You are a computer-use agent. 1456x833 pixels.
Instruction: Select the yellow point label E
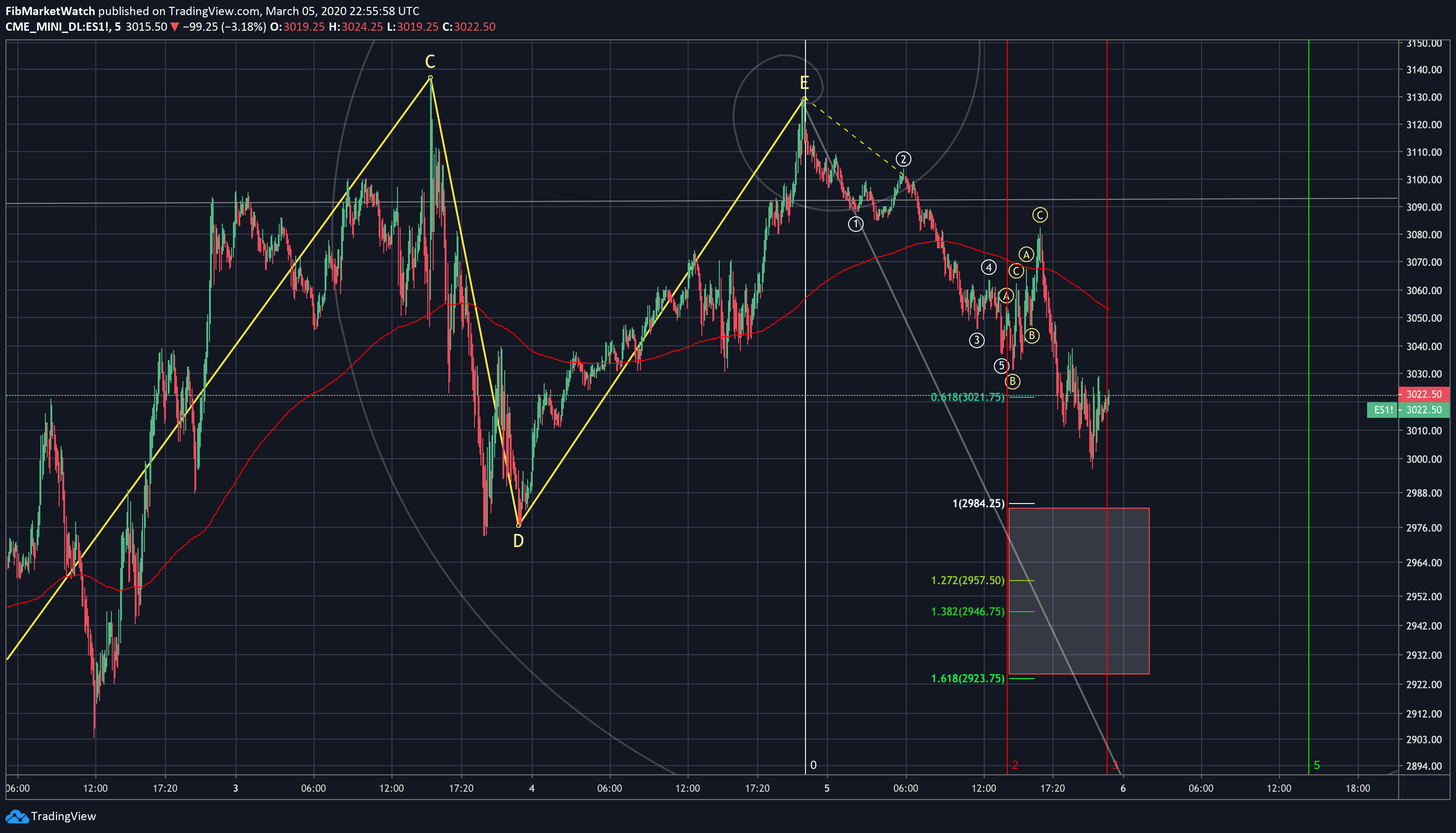(804, 83)
